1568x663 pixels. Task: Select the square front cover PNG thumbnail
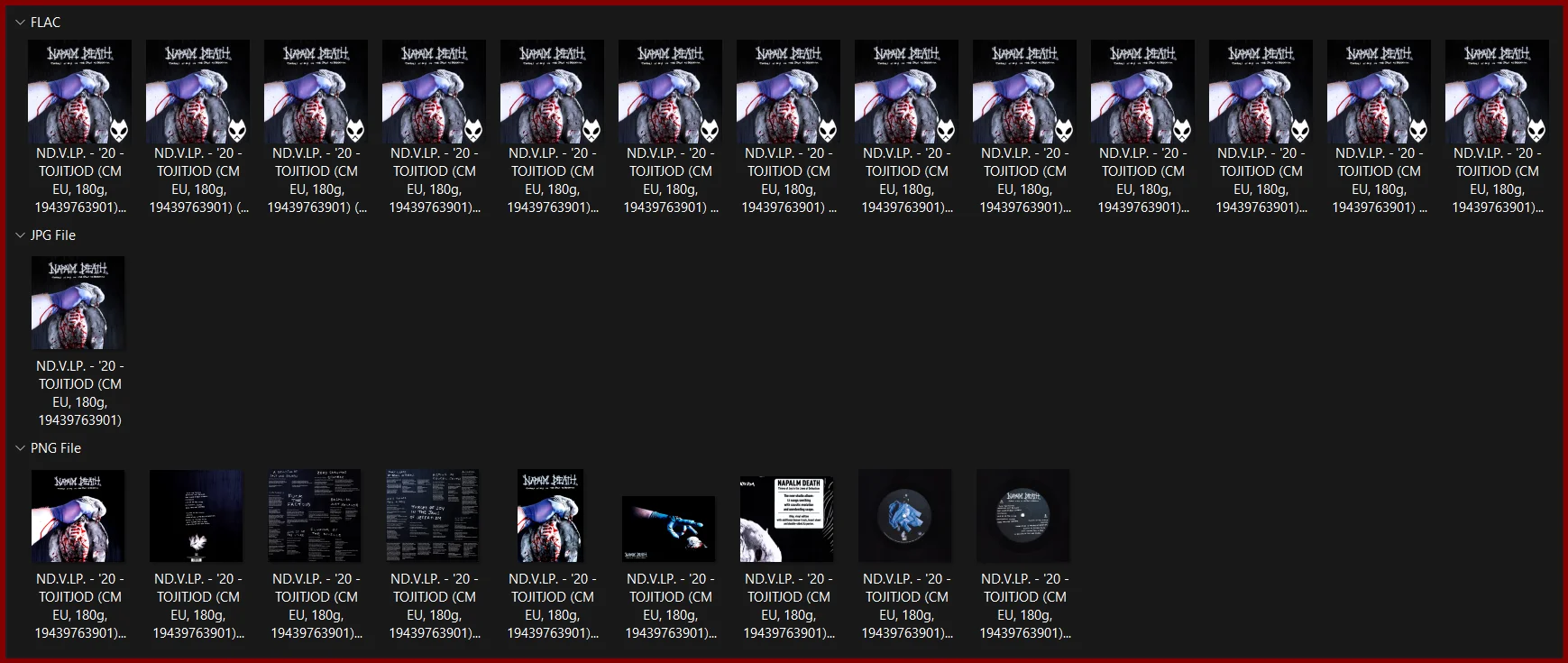pyautogui.click(x=78, y=516)
